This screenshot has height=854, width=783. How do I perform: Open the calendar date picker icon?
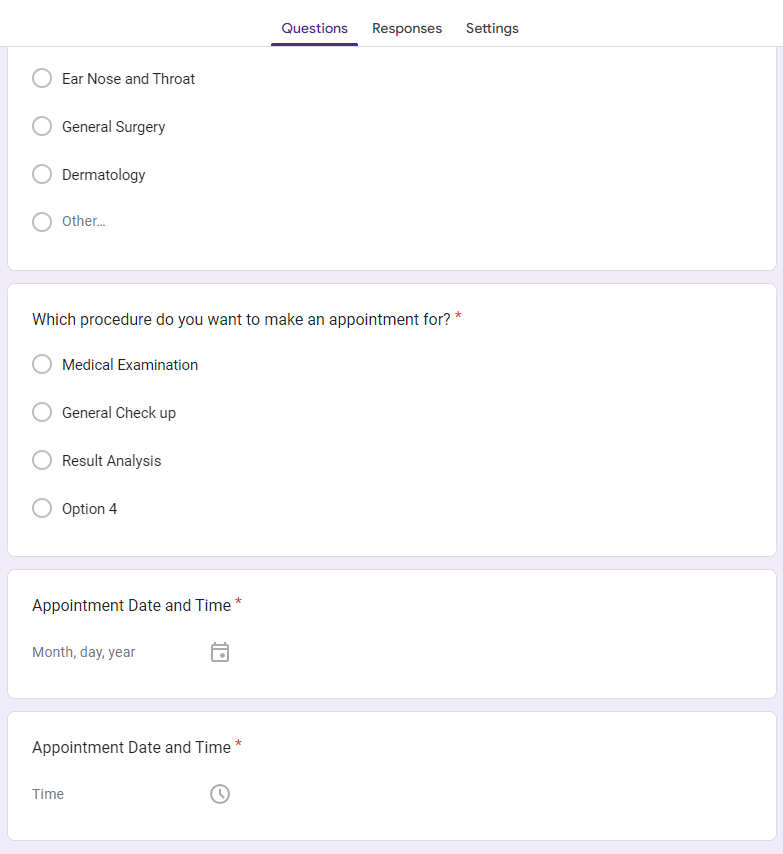(x=220, y=652)
